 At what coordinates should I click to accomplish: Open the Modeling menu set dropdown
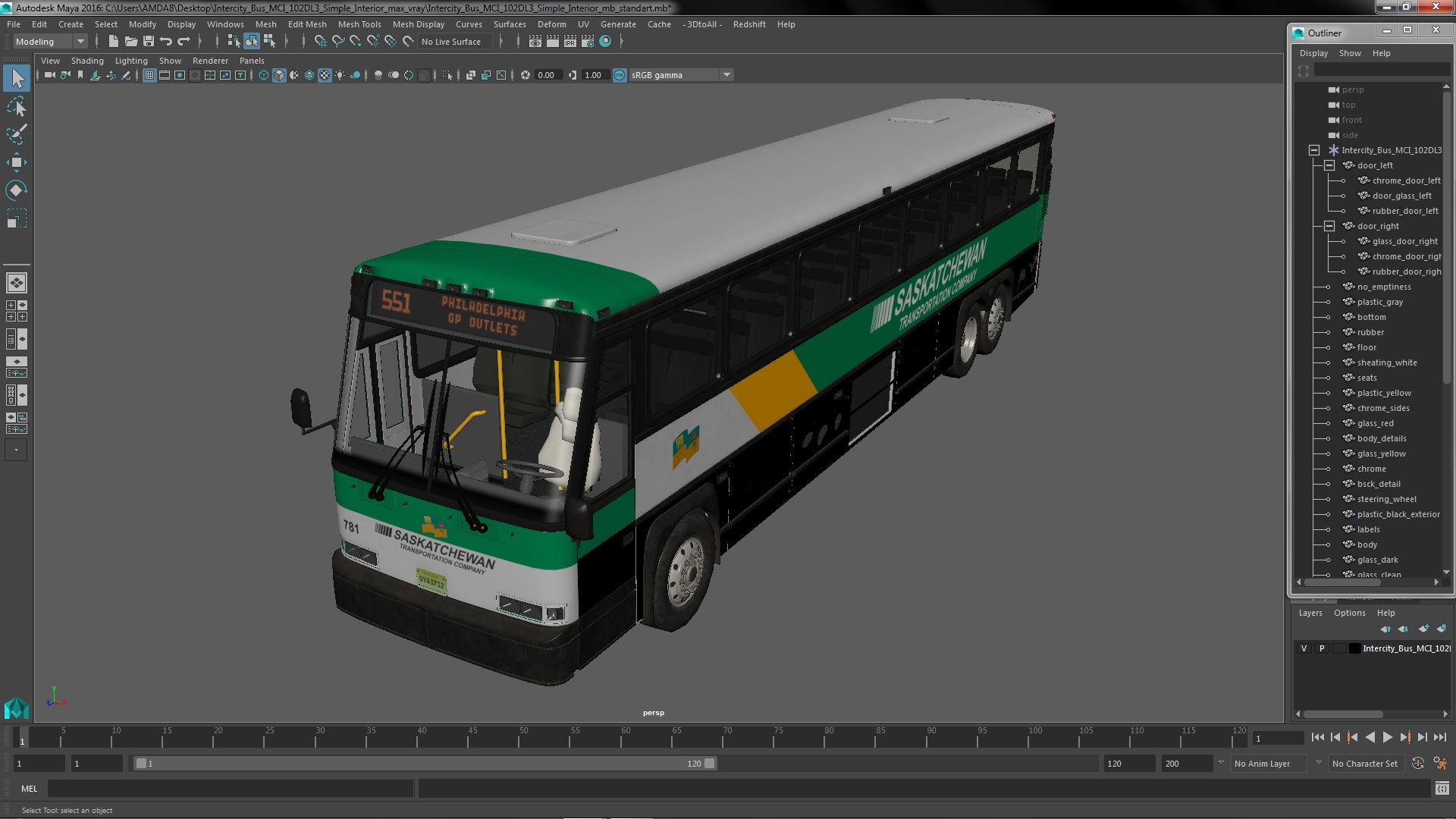click(x=50, y=42)
